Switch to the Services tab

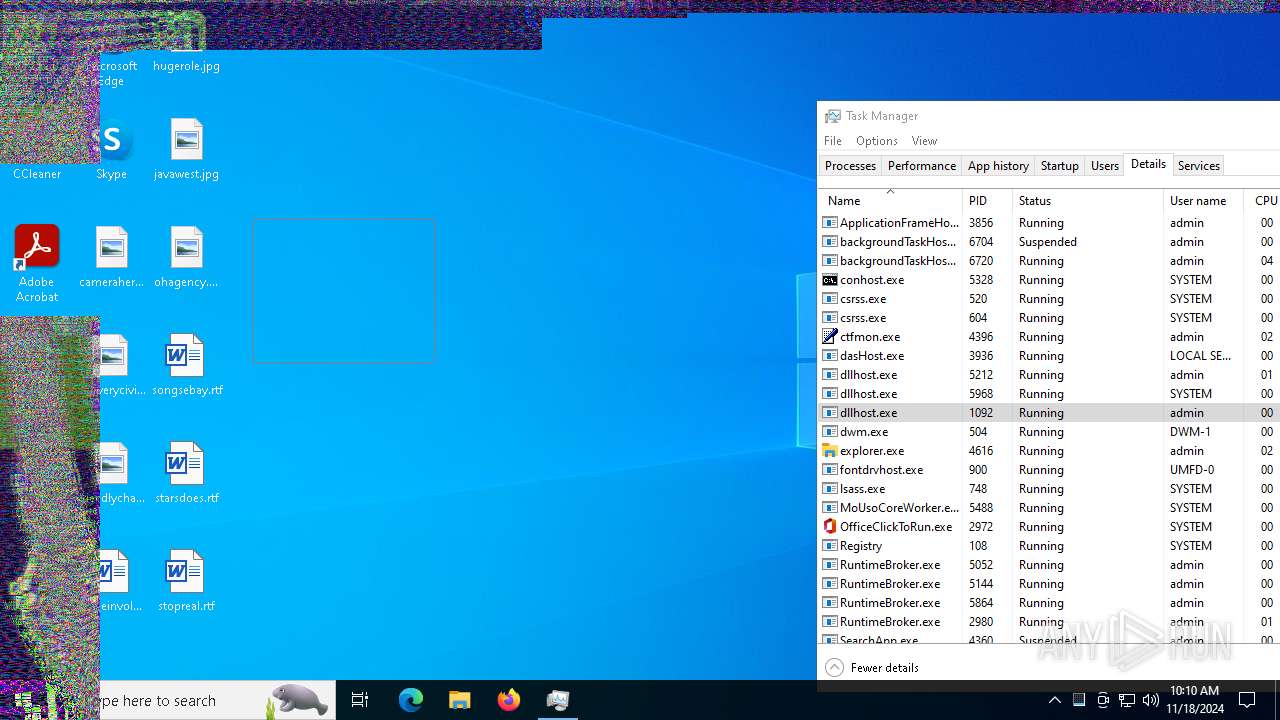click(1199, 166)
